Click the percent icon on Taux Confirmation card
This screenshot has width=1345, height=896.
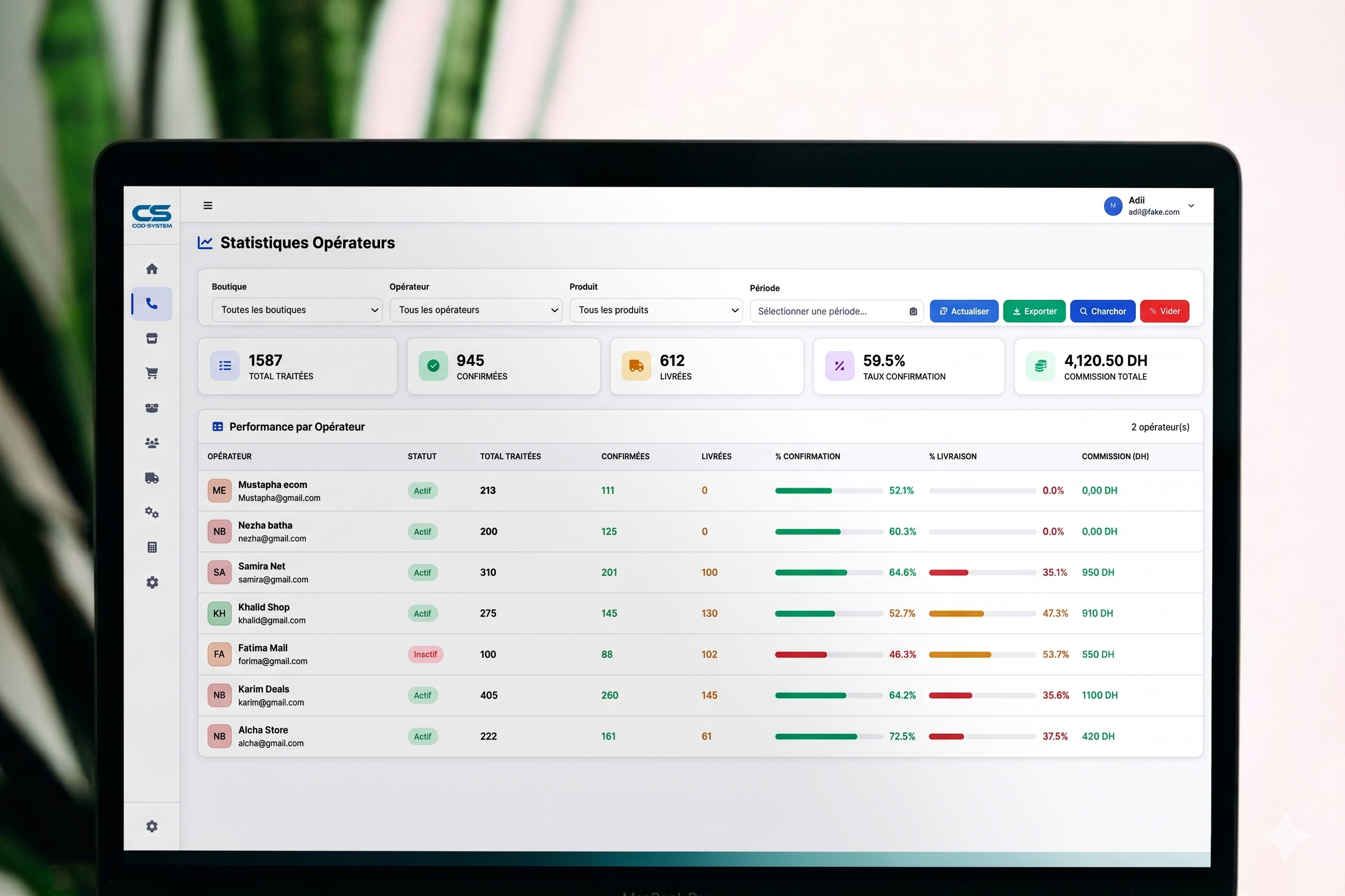840,366
